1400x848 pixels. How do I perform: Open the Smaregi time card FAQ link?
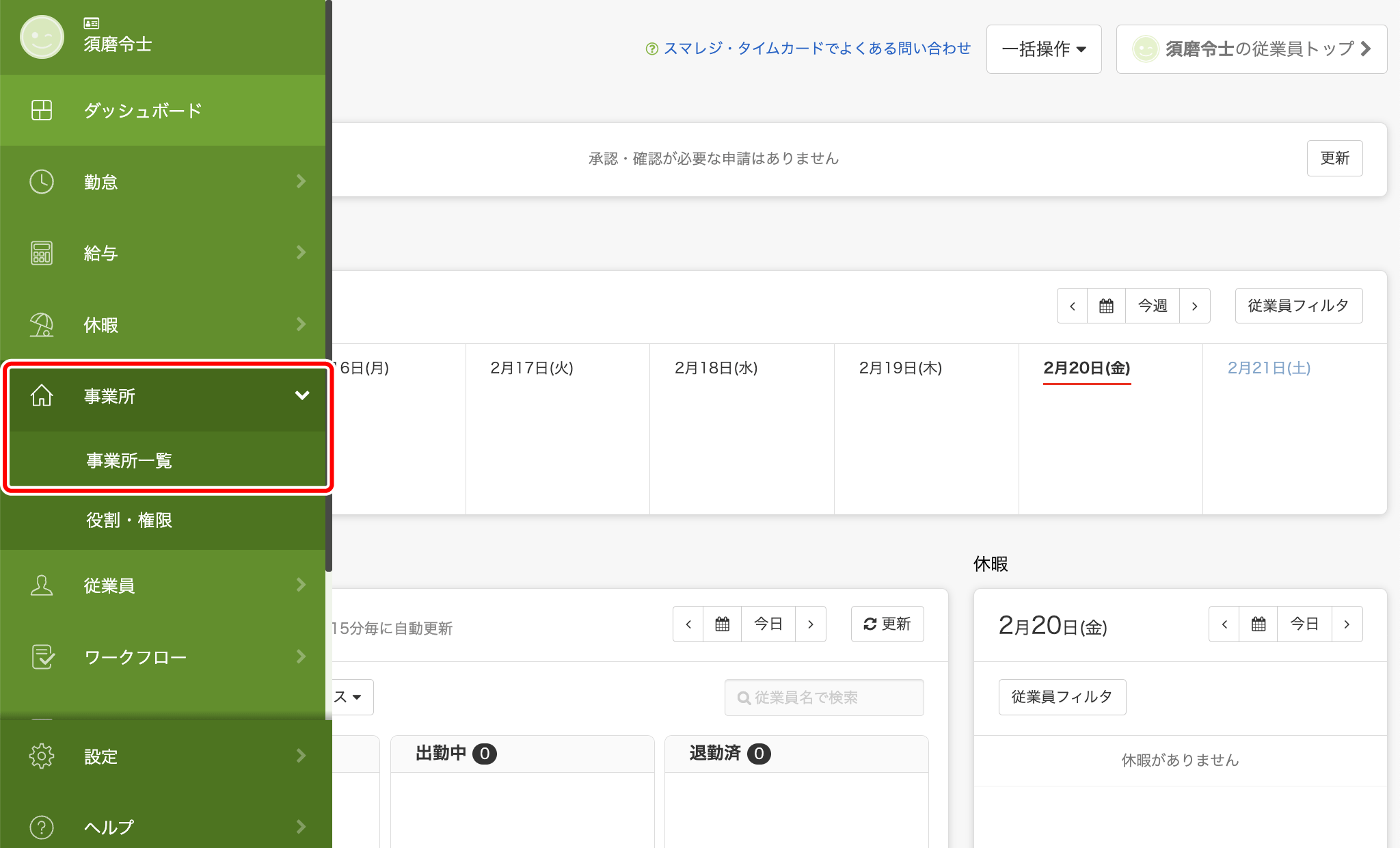coord(816,49)
